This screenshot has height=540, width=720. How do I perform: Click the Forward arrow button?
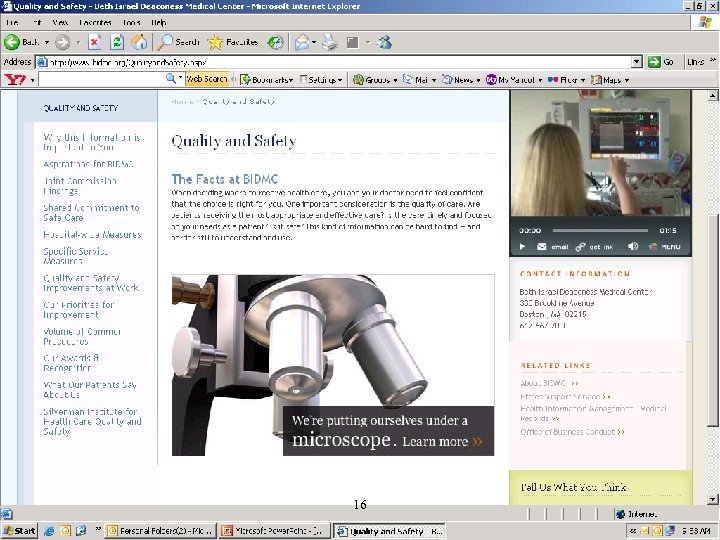62,42
